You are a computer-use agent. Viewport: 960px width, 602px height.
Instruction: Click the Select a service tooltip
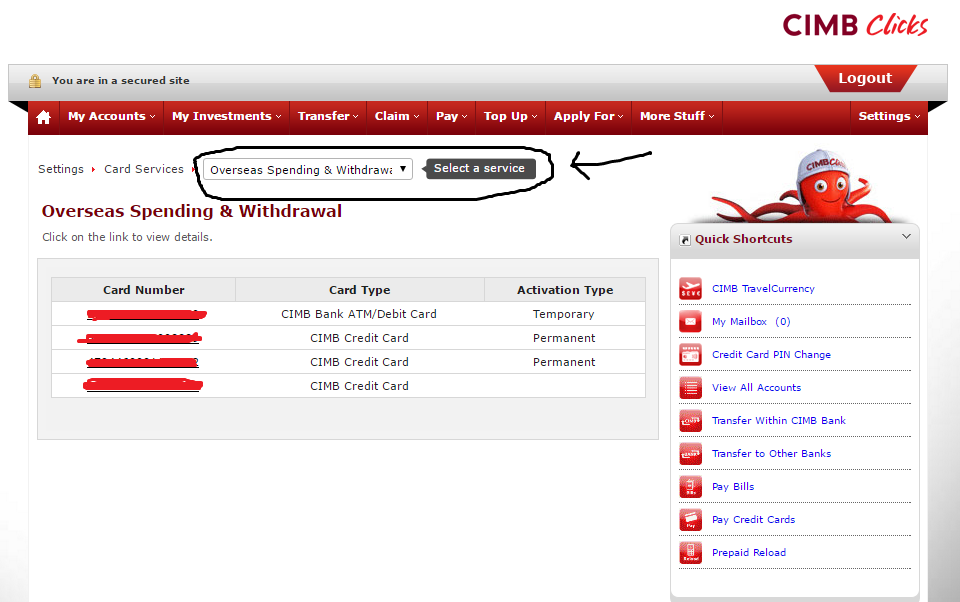coord(479,168)
